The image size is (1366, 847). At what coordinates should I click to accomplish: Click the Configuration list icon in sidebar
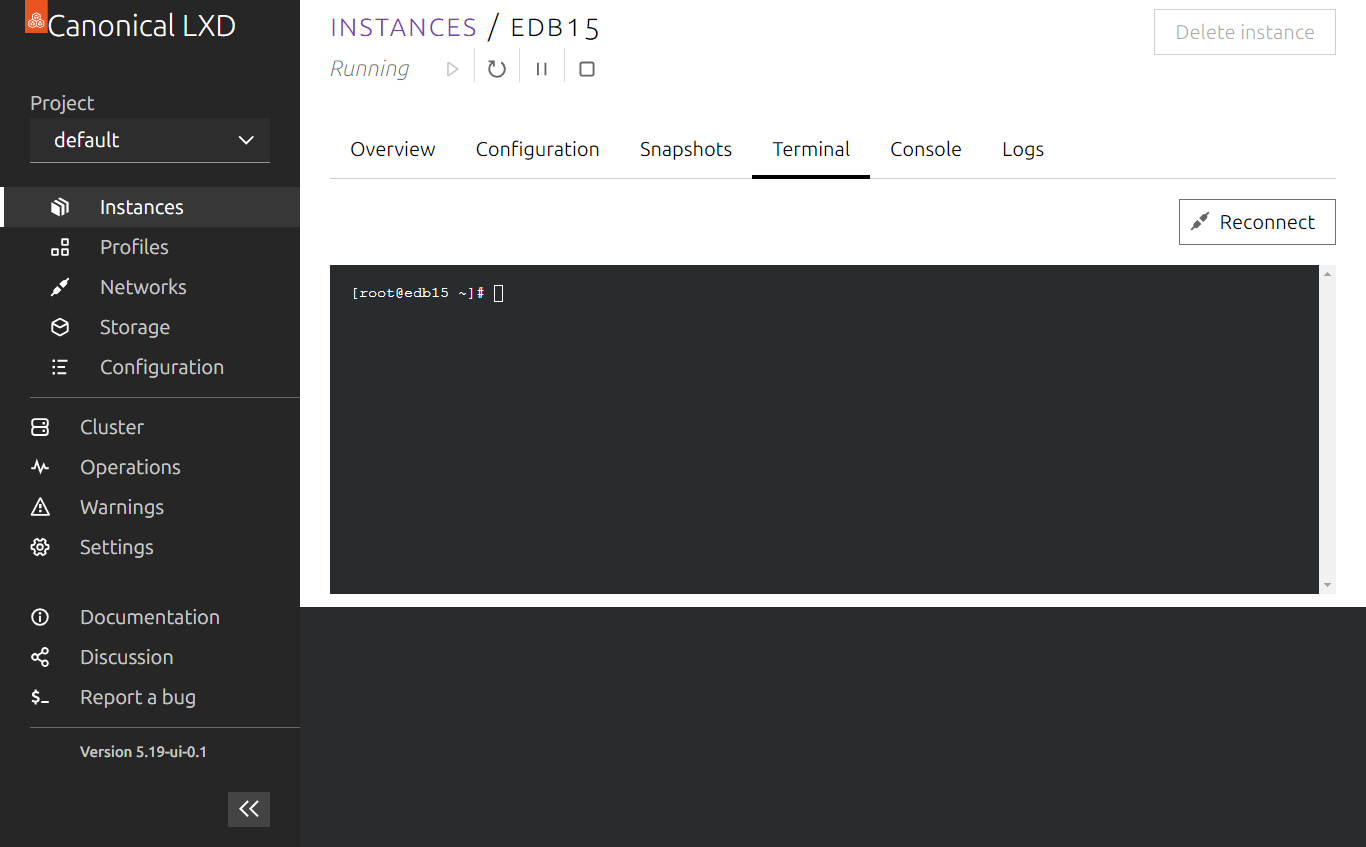(60, 367)
